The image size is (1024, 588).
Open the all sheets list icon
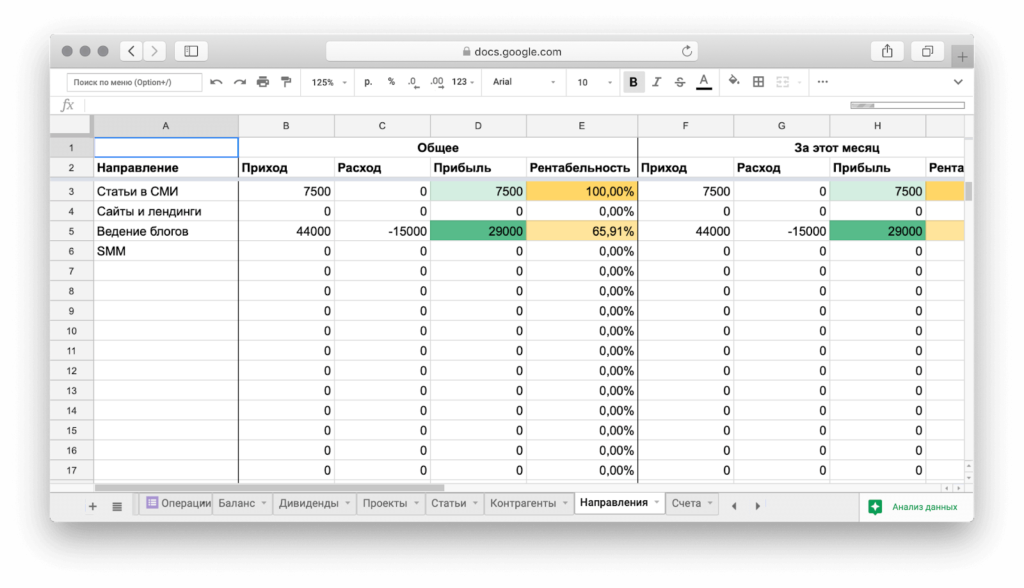[x=117, y=506]
